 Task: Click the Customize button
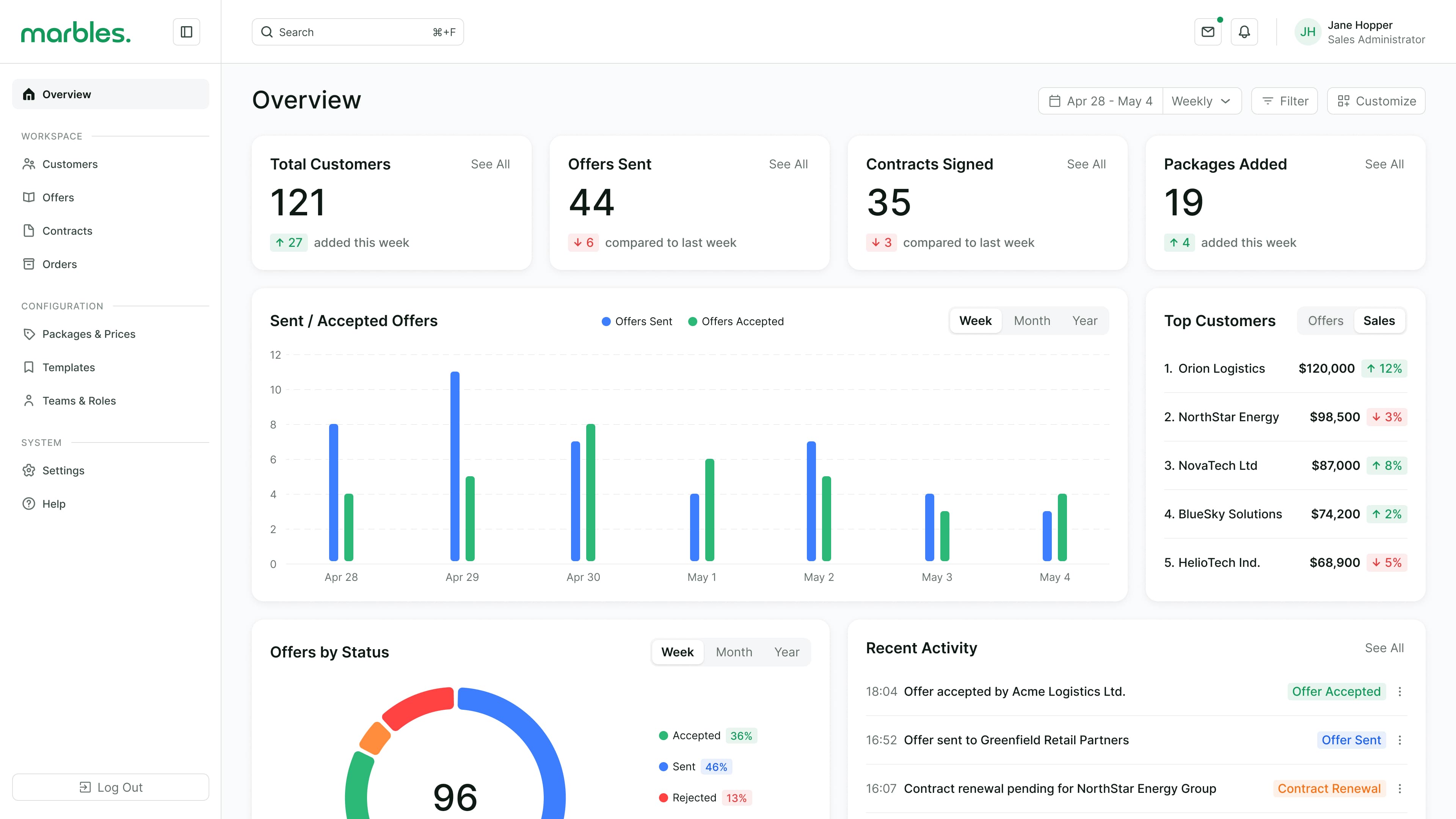coord(1376,101)
